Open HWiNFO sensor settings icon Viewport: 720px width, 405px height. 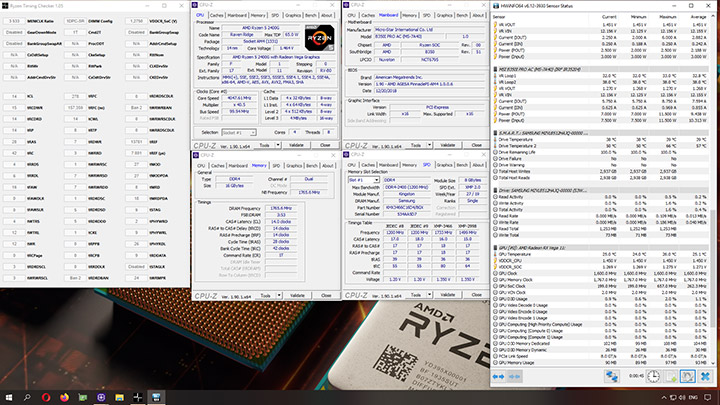click(687, 377)
